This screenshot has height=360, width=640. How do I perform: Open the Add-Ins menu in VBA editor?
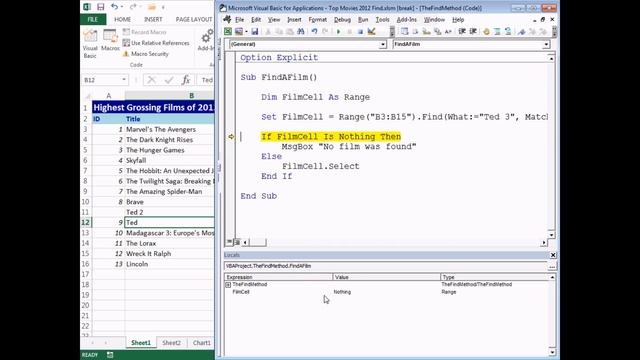click(x=407, y=20)
